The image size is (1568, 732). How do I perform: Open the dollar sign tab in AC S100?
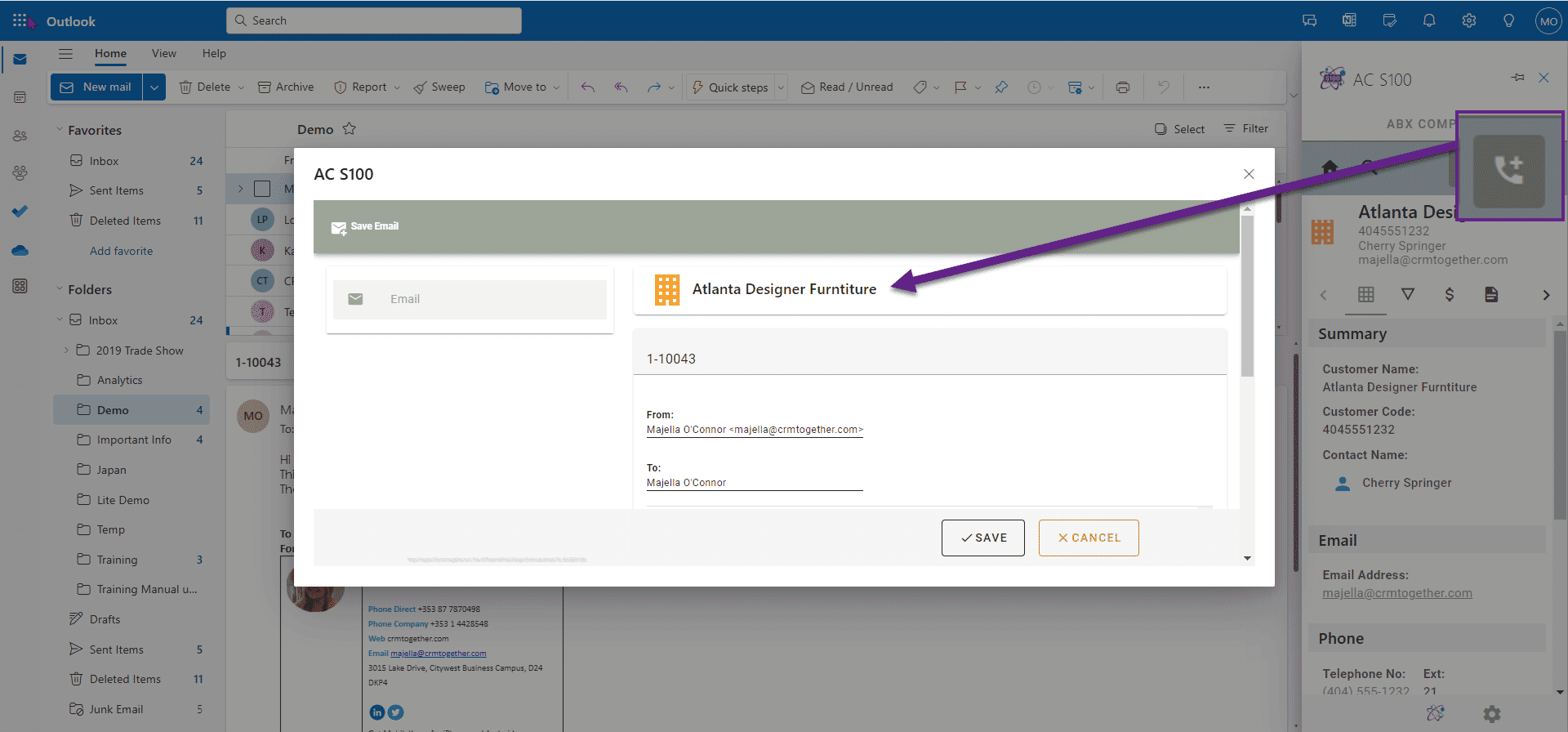[x=1449, y=295]
